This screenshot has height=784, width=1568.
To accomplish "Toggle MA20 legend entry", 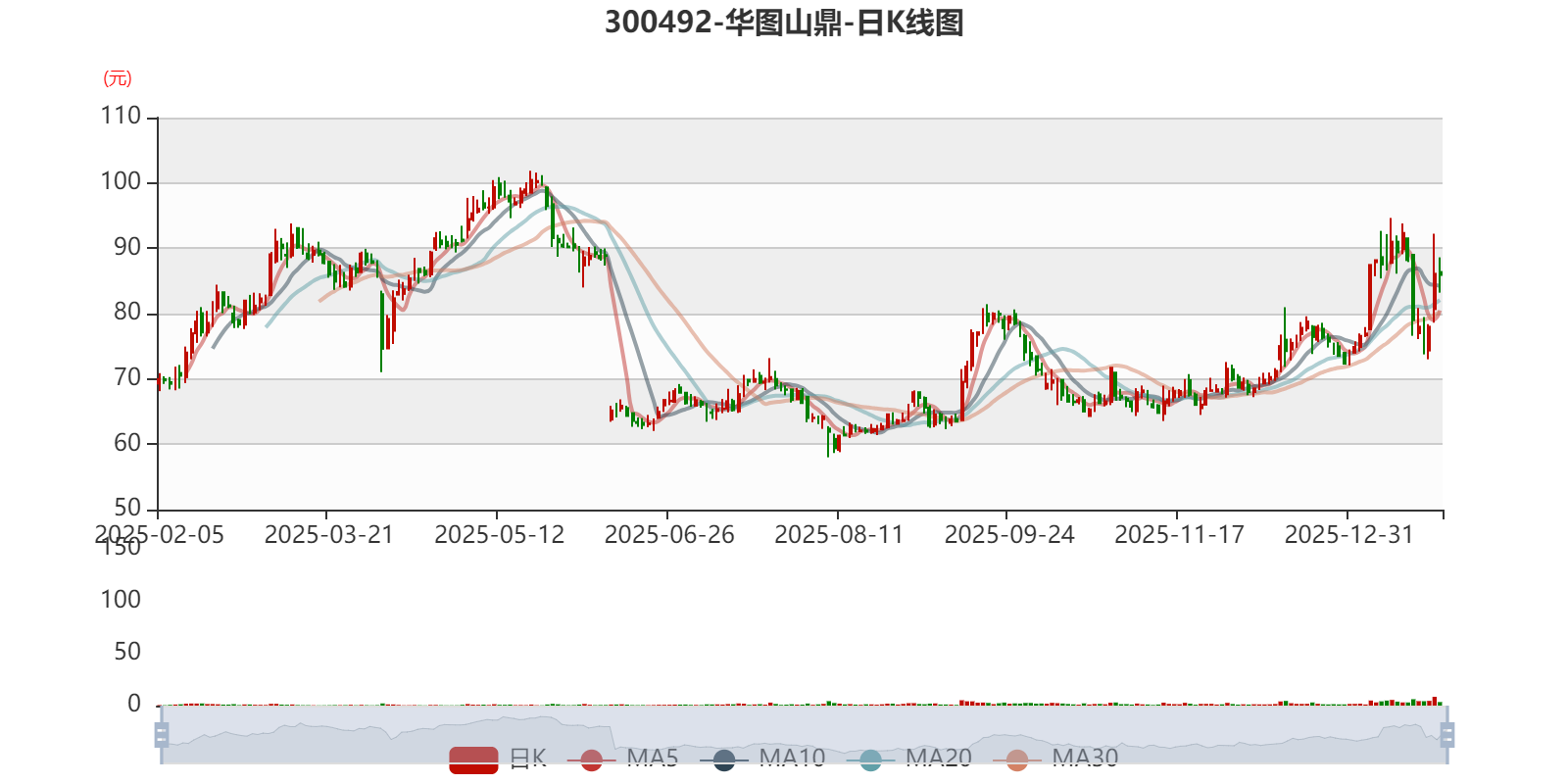I will tap(909, 759).
